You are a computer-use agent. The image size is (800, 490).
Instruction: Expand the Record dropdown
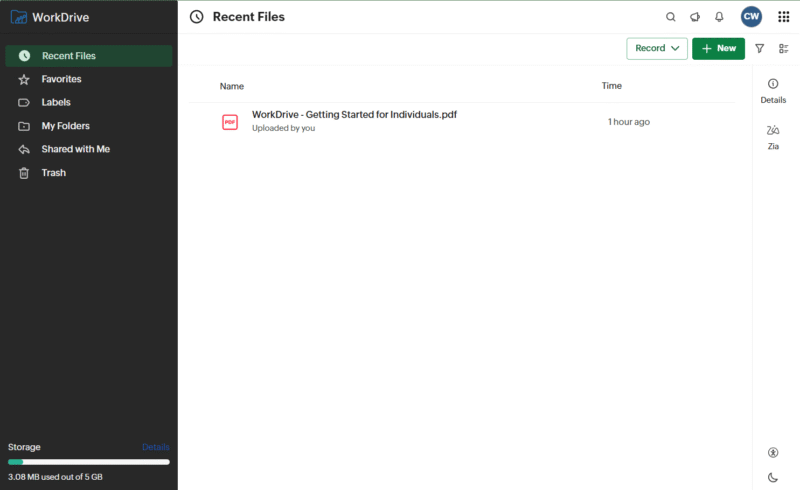point(657,48)
